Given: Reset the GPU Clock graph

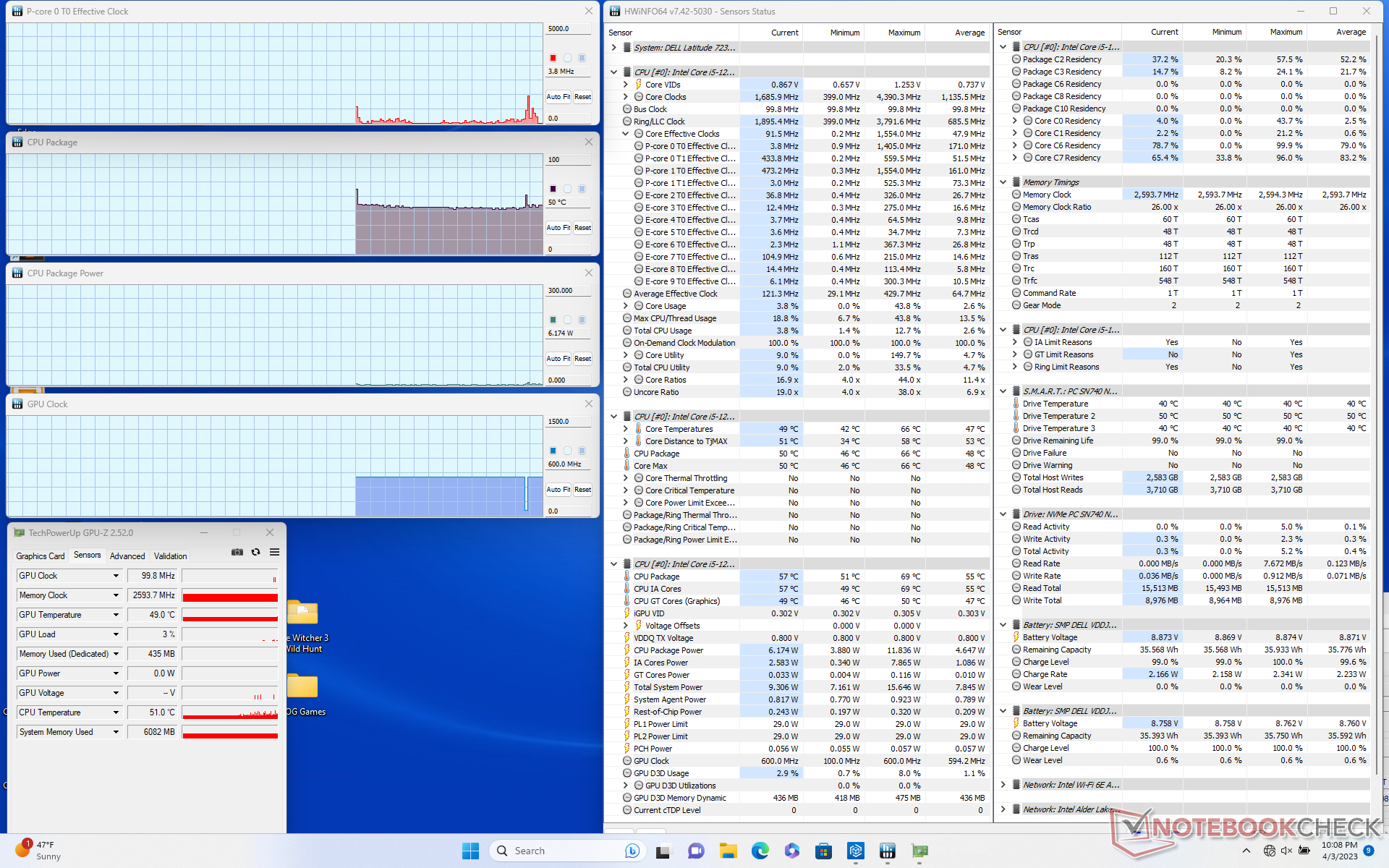Looking at the screenshot, I should coord(582,490).
